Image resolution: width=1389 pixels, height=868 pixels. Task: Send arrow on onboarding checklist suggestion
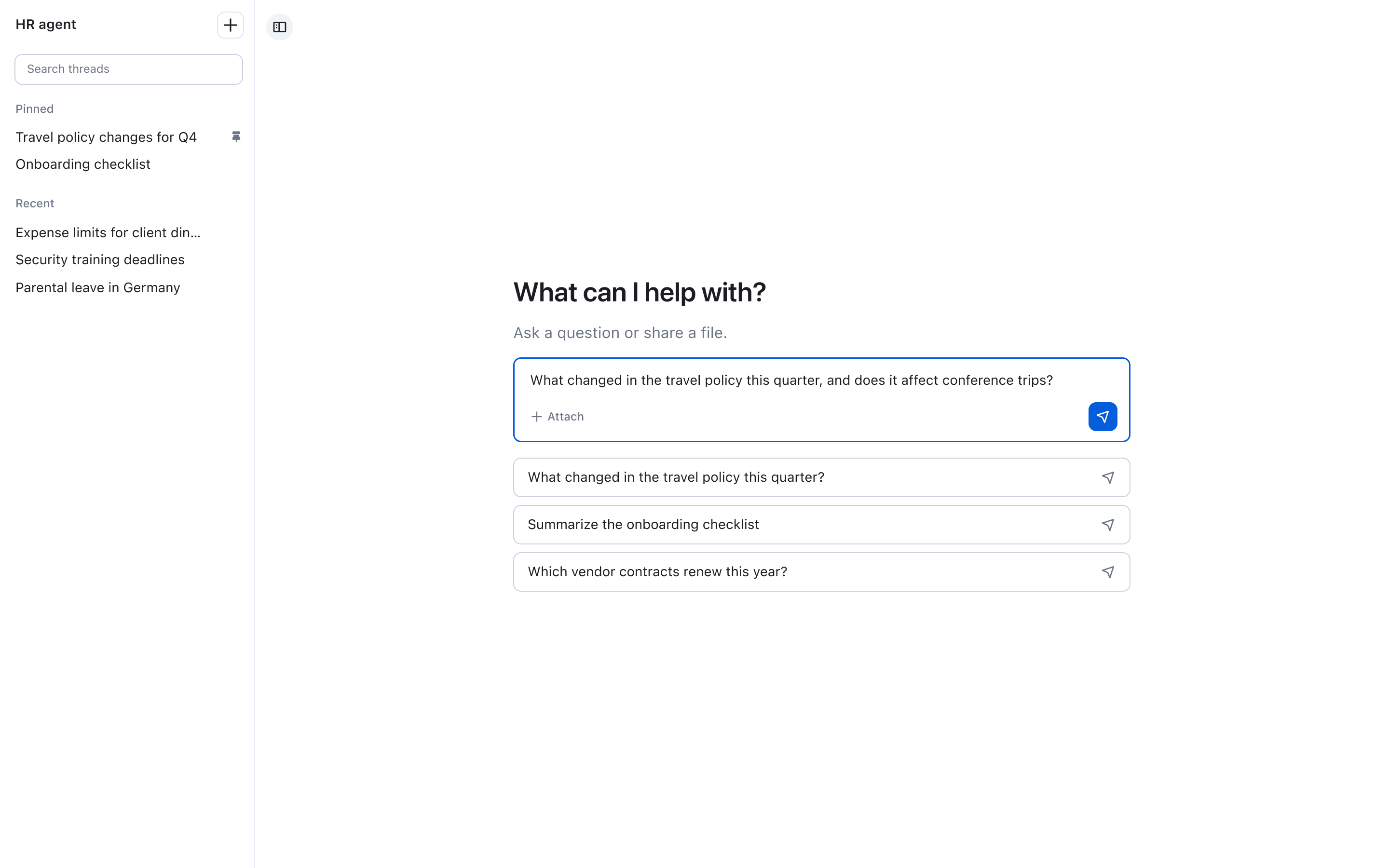click(x=1108, y=525)
